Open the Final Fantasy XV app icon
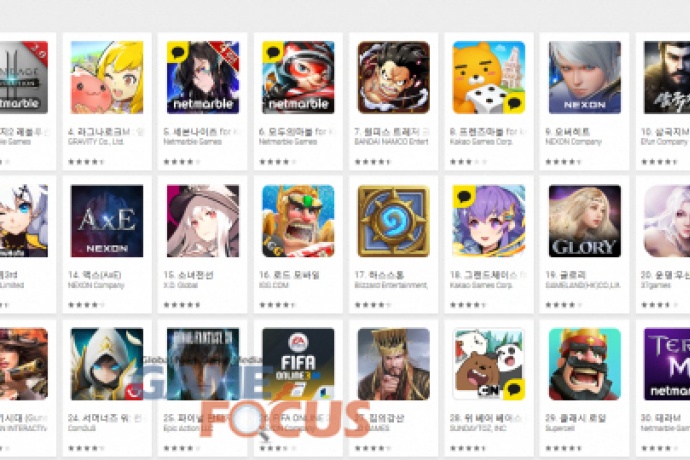The width and height of the screenshot is (690, 460). click(203, 364)
